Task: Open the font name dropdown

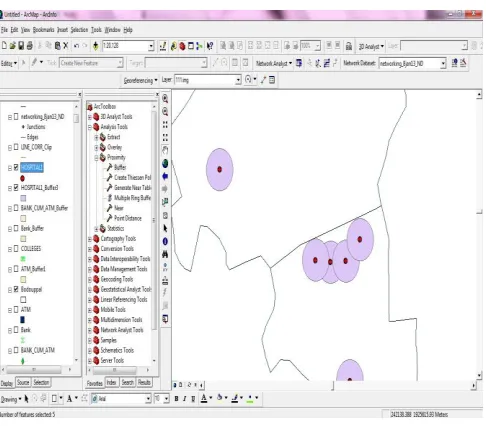Action: pos(148,399)
